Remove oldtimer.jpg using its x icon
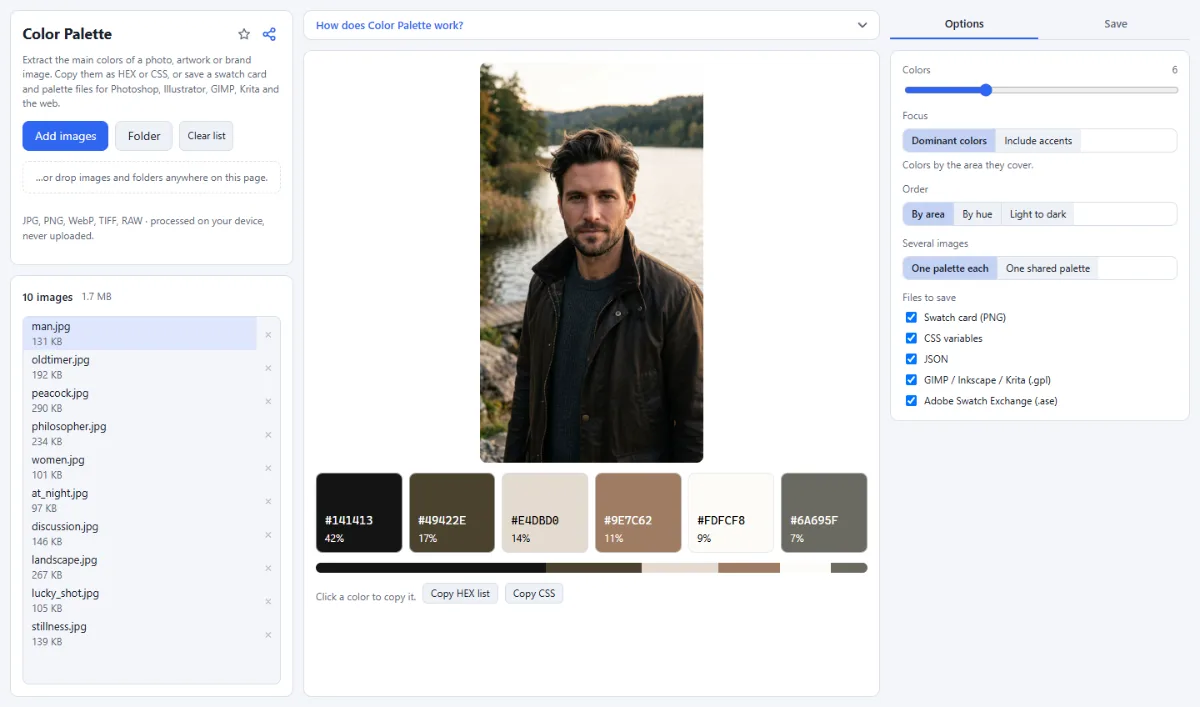The image size is (1200, 707). 268,368
